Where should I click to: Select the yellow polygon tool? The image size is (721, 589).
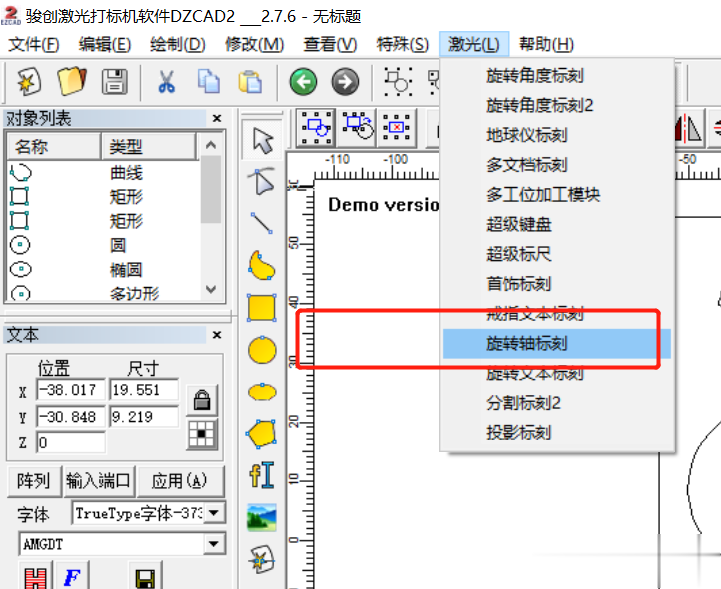coord(262,433)
